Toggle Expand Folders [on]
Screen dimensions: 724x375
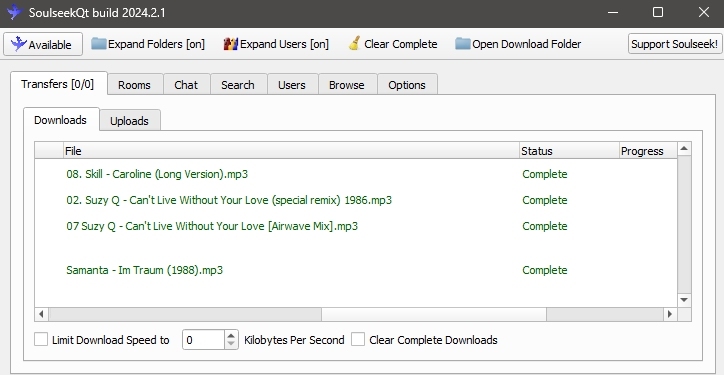(x=148, y=44)
